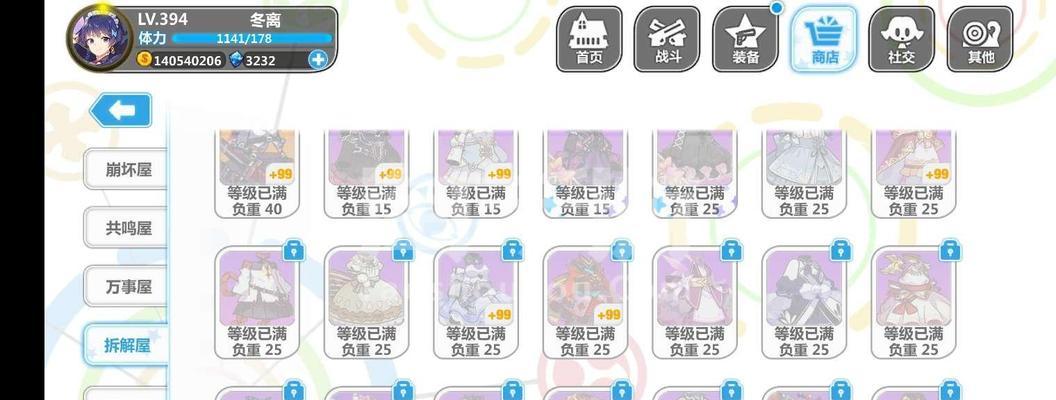Select the 商店 shop icon
This screenshot has width=1056, height=400.
coord(824,39)
